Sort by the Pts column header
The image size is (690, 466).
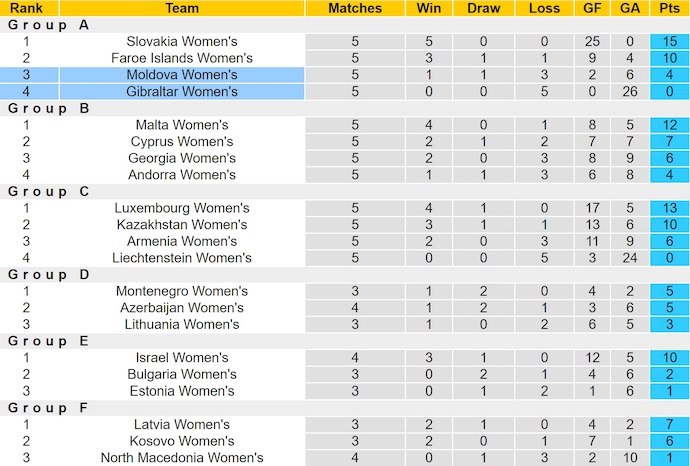point(669,8)
